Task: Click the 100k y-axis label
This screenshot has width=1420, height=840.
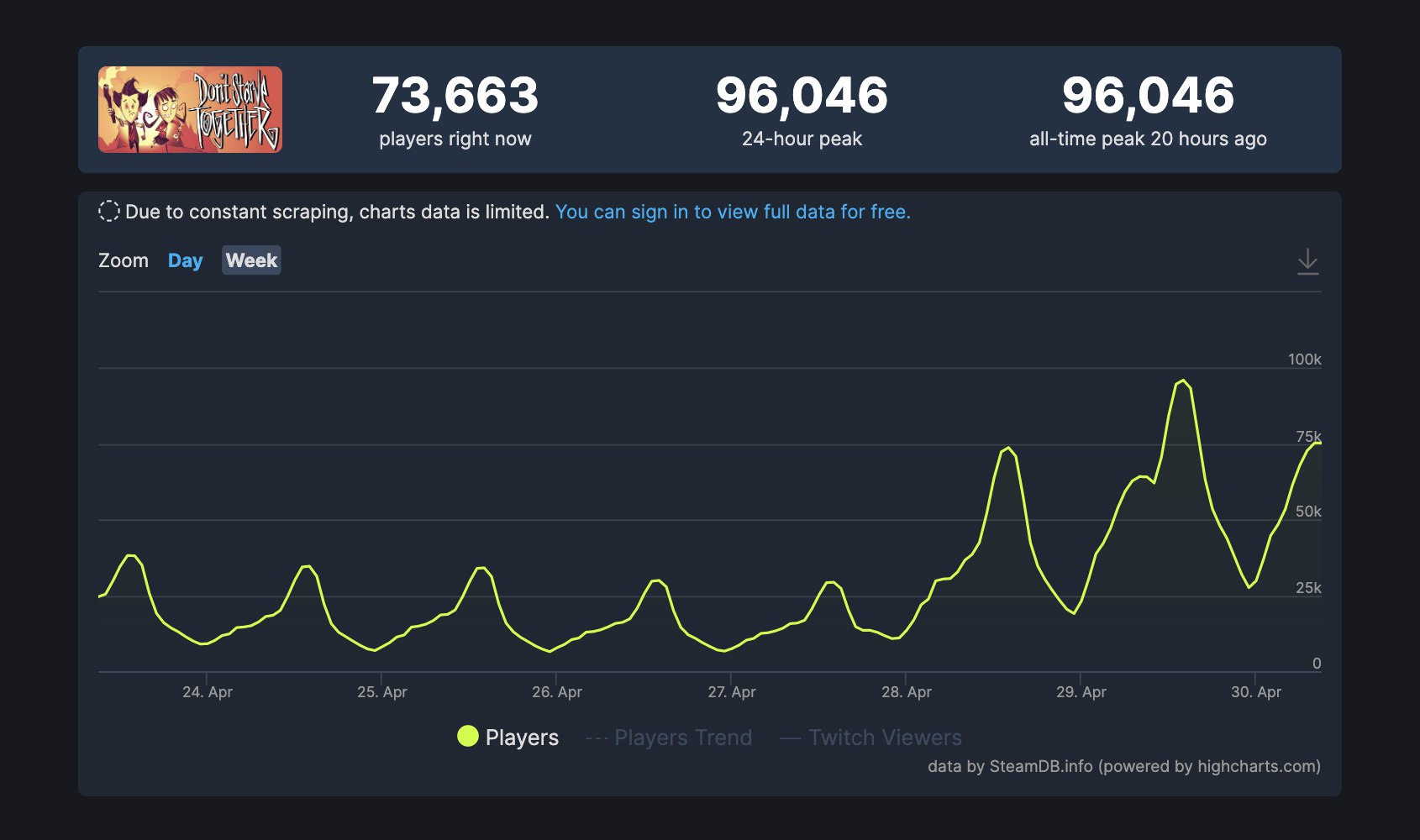Action: point(1305,360)
